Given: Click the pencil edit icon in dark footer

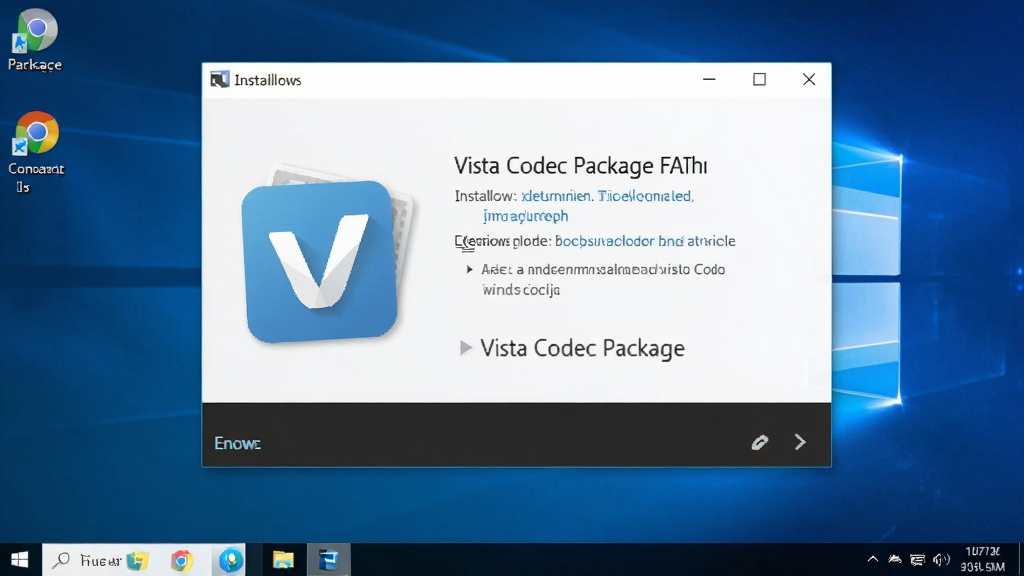Looking at the screenshot, I should click(x=760, y=442).
